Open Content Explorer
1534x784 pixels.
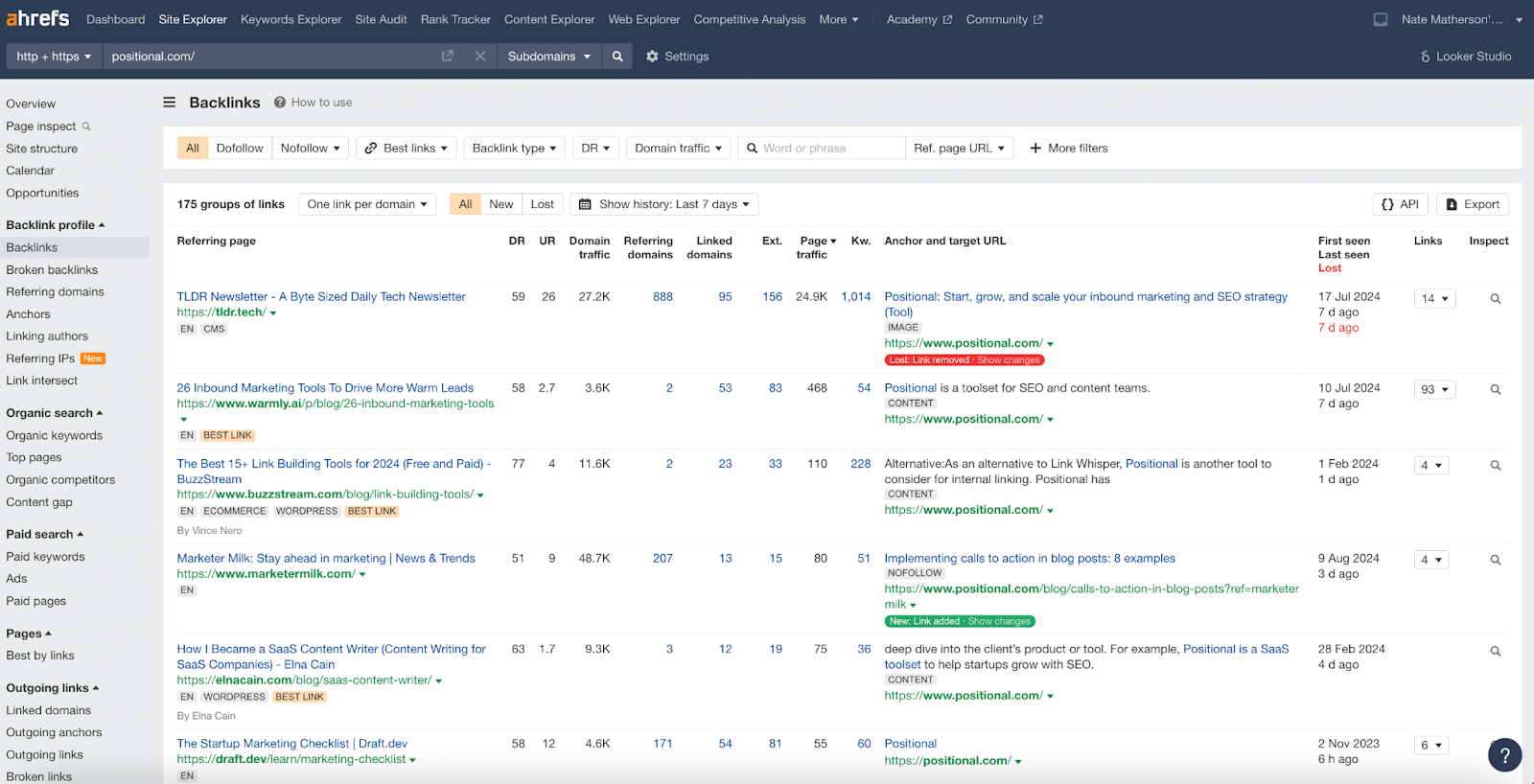coord(549,19)
